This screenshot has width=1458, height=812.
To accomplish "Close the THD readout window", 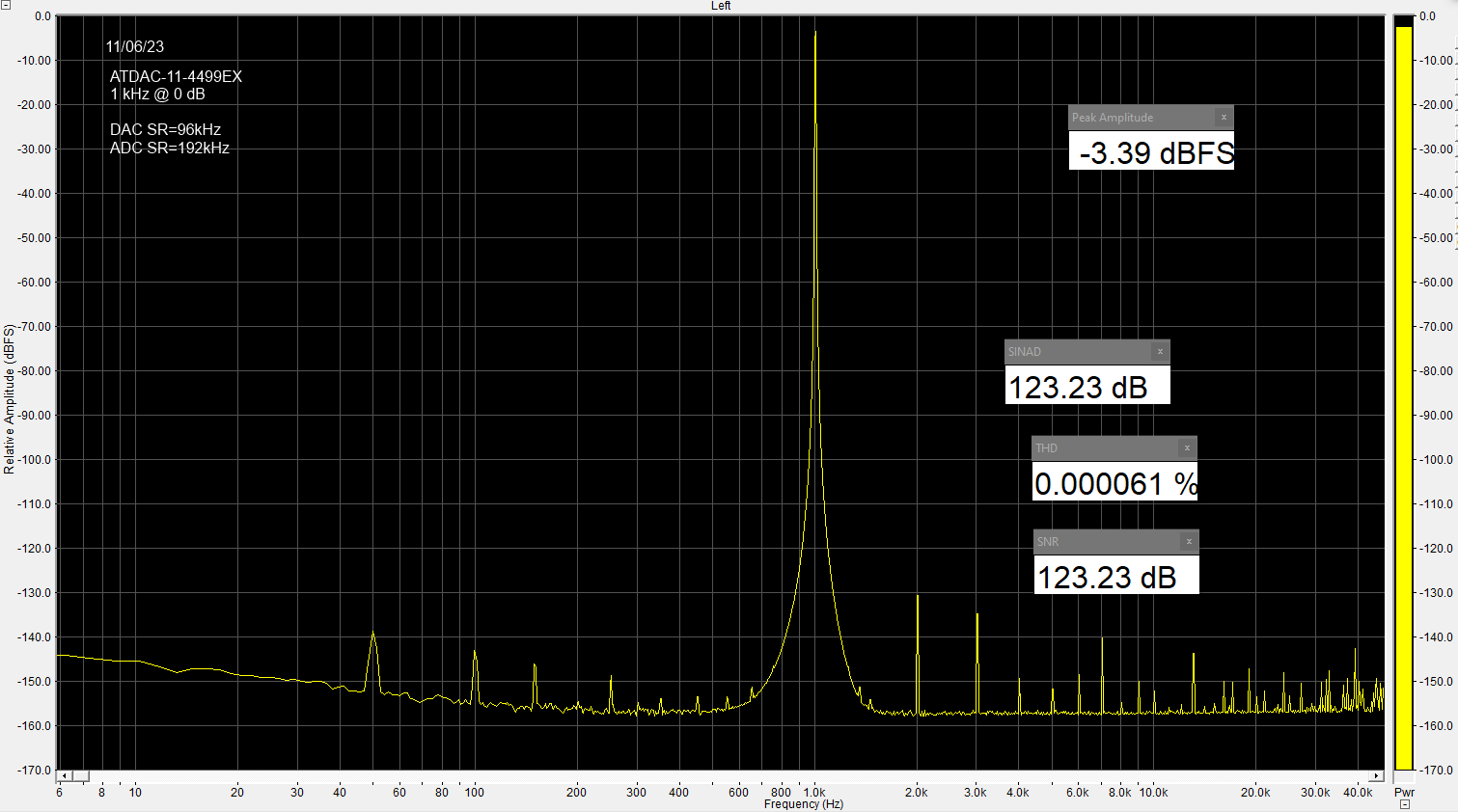I will [x=1187, y=448].
